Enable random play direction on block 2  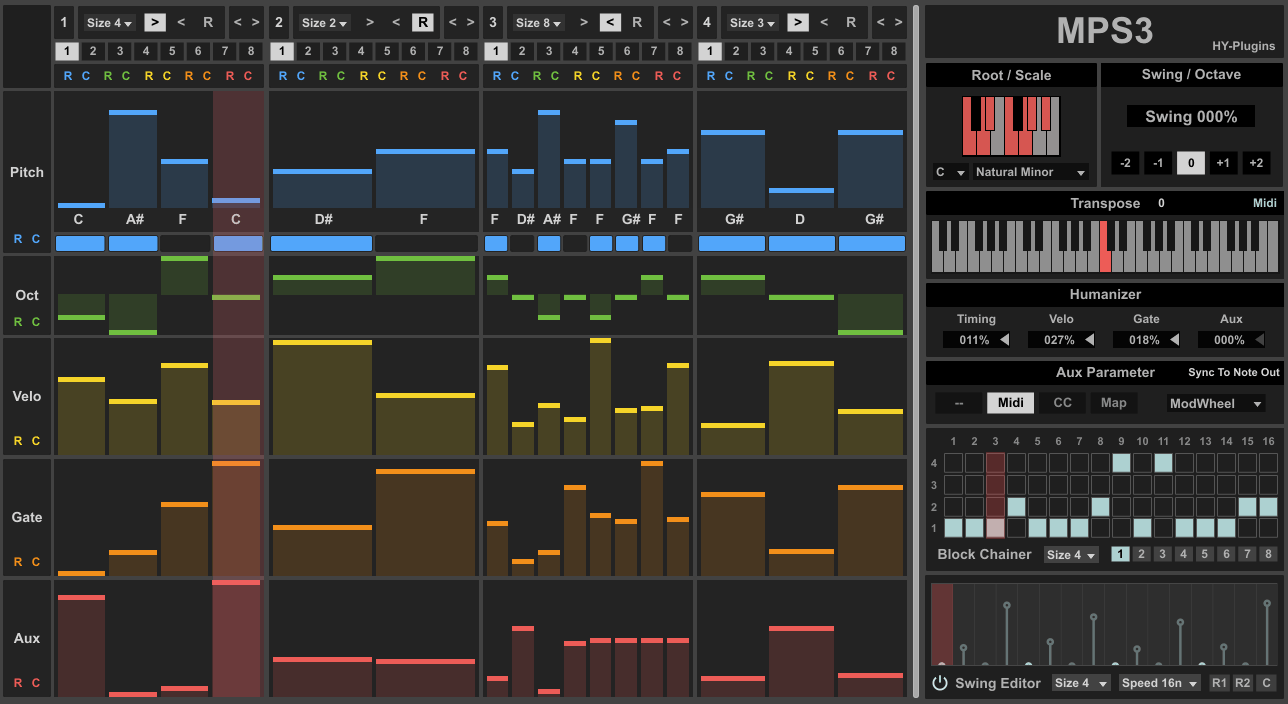point(422,22)
